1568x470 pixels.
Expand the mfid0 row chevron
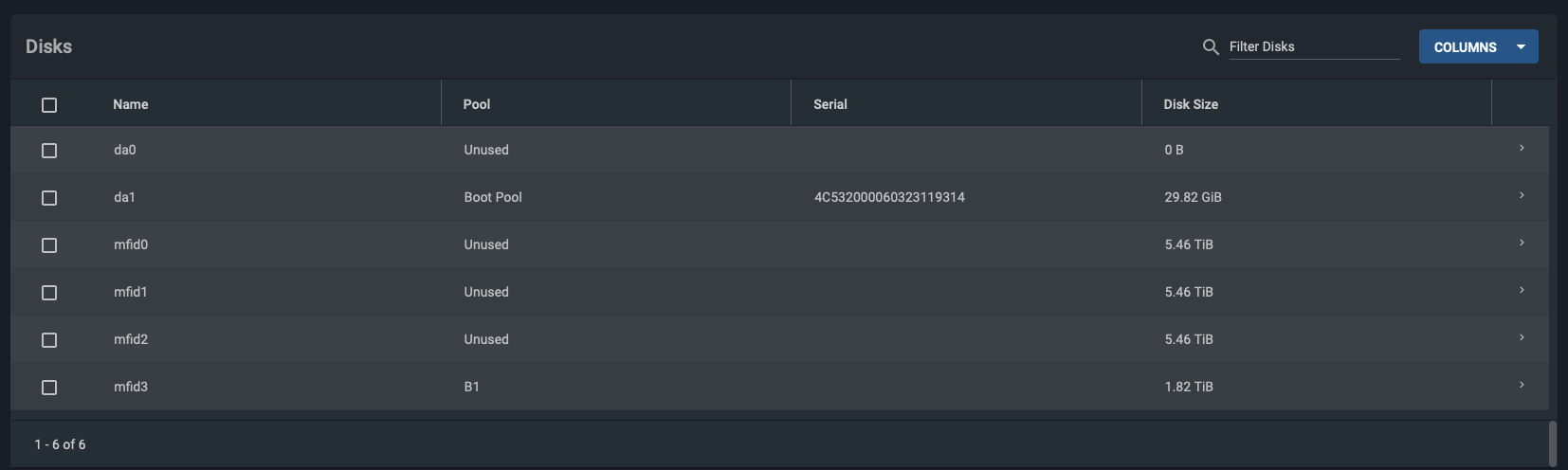[1522, 243]
